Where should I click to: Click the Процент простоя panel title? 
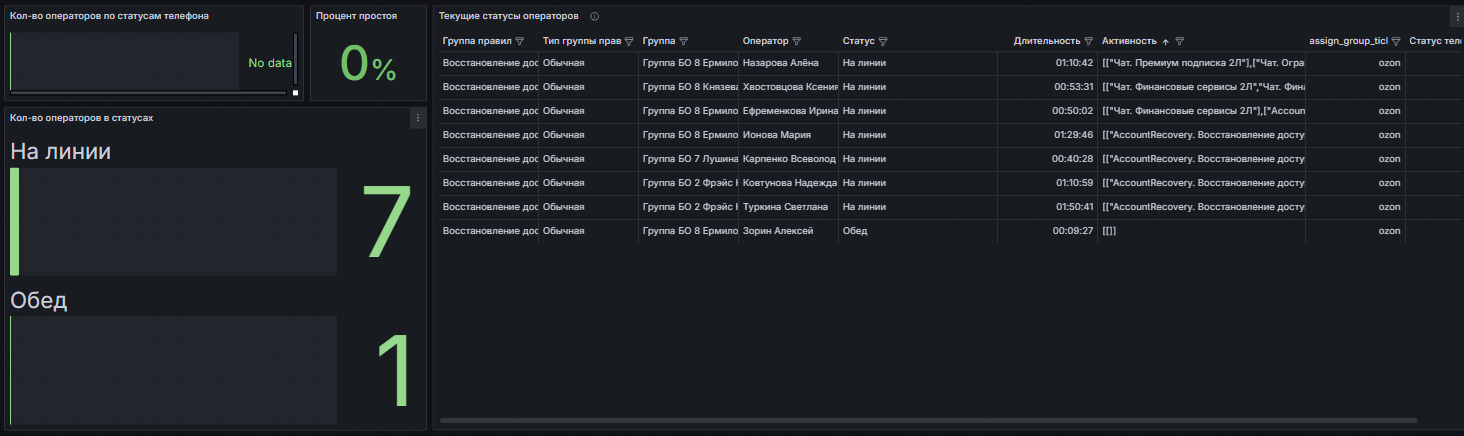pyautogui.click(x=356, y=16)
